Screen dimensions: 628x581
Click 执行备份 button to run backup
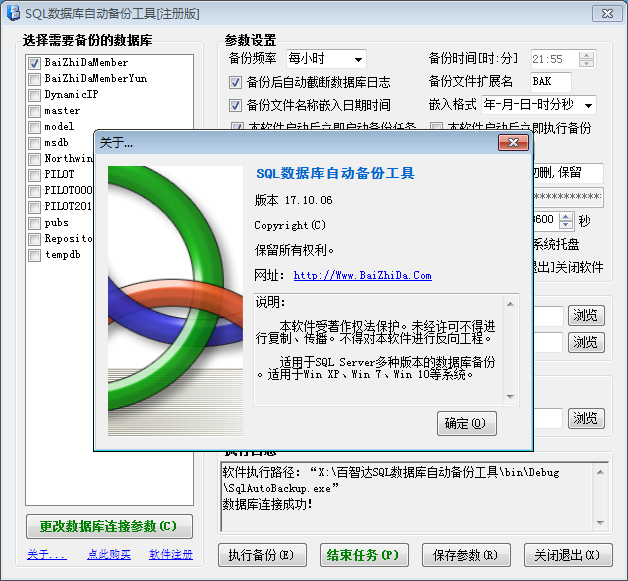tap(260, 555)
